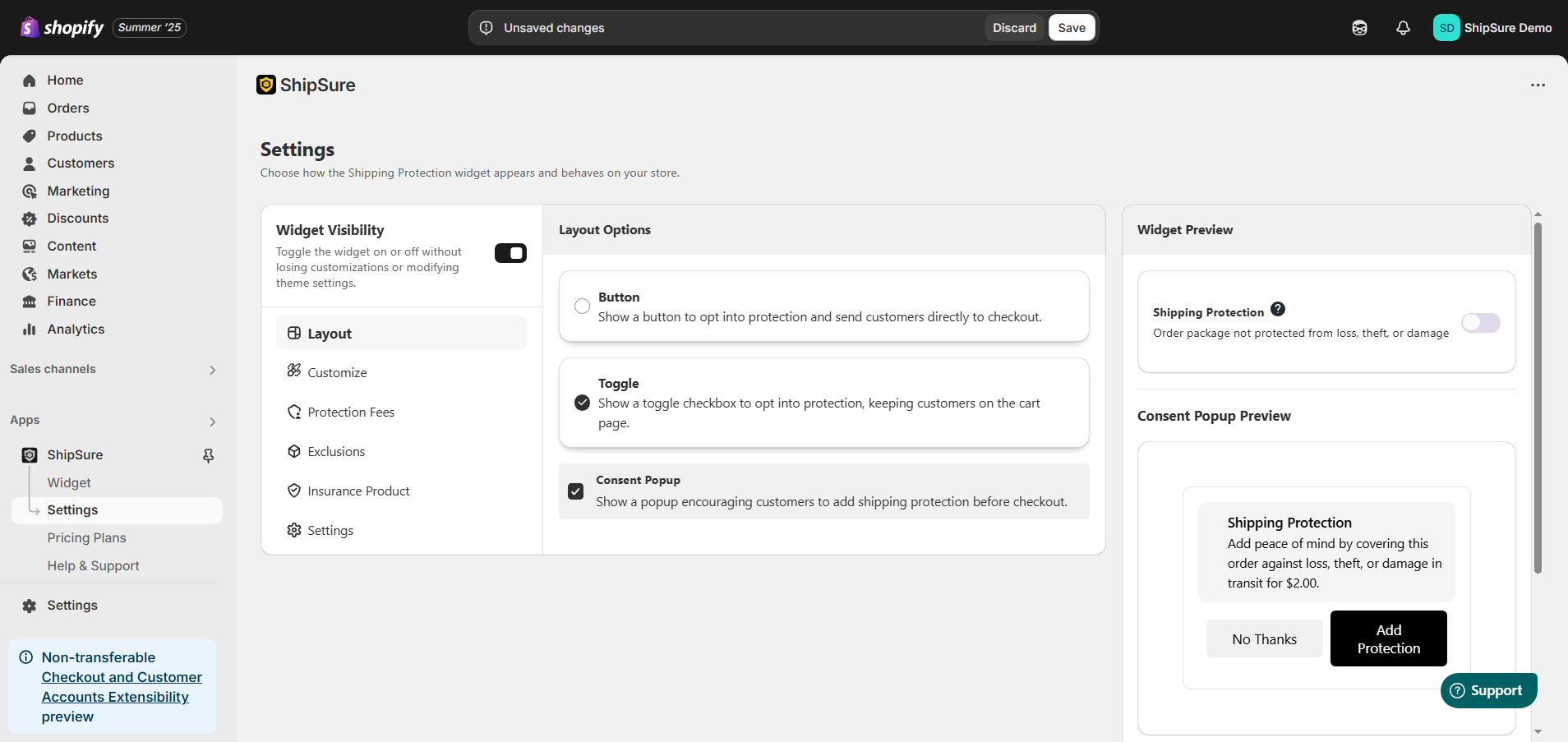Click the preview panel vertical scrollbar
Image resolution: width=1568 pixels, height=742 pixels.
tap(1538, 398)
